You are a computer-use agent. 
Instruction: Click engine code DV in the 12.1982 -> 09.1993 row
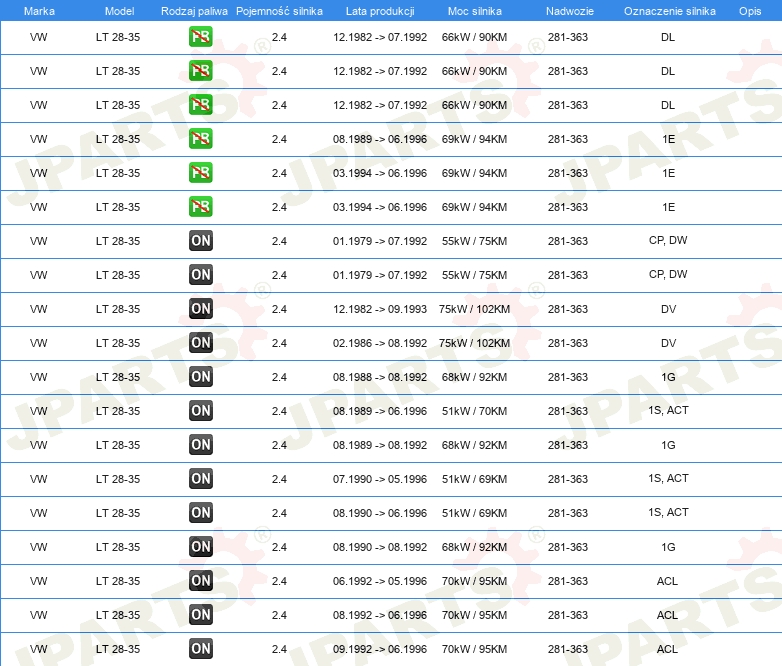click(x=668, y=309)
